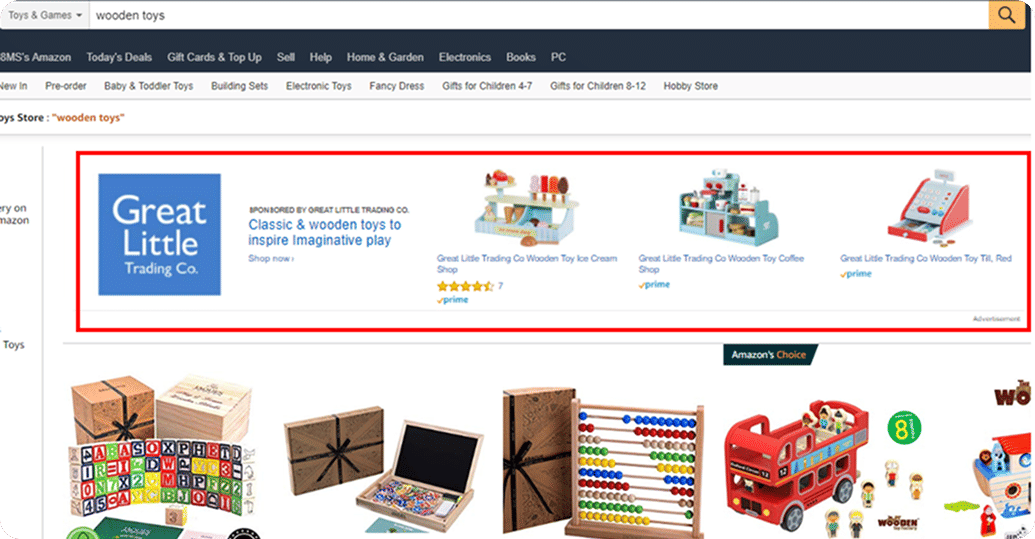Select the Building Sets subcategory
Screen dimensions: 1035x539
(240, 86)
